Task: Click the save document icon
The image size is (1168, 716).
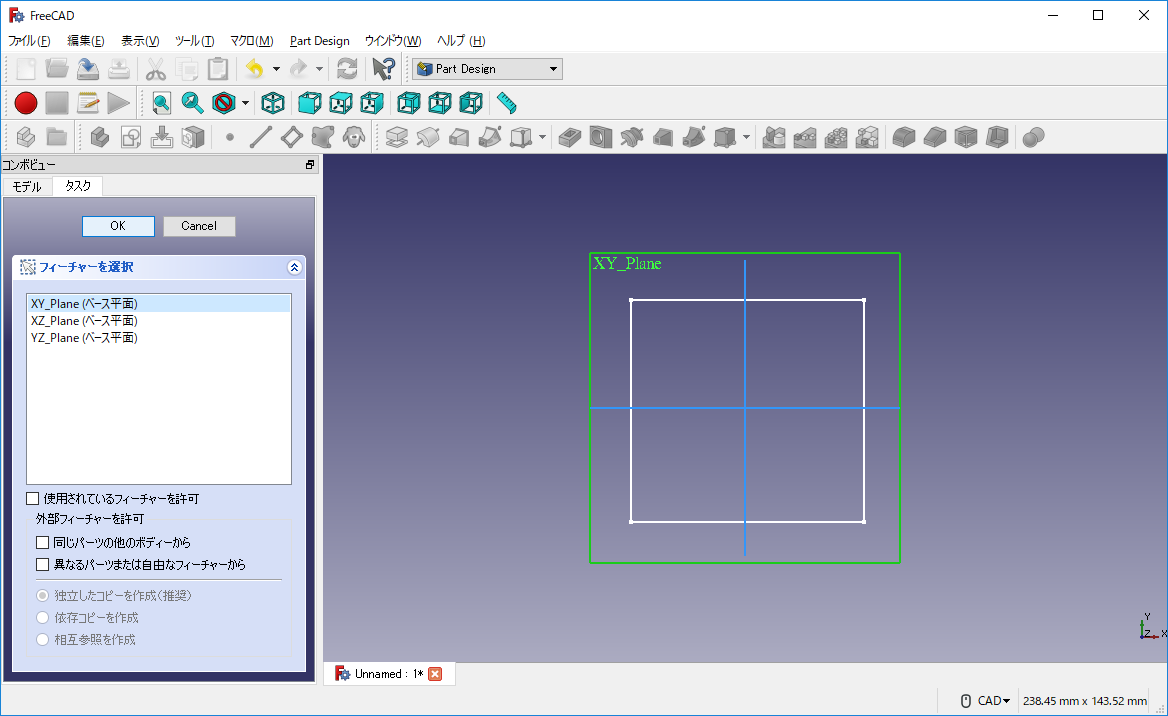Action: (88, 69)
